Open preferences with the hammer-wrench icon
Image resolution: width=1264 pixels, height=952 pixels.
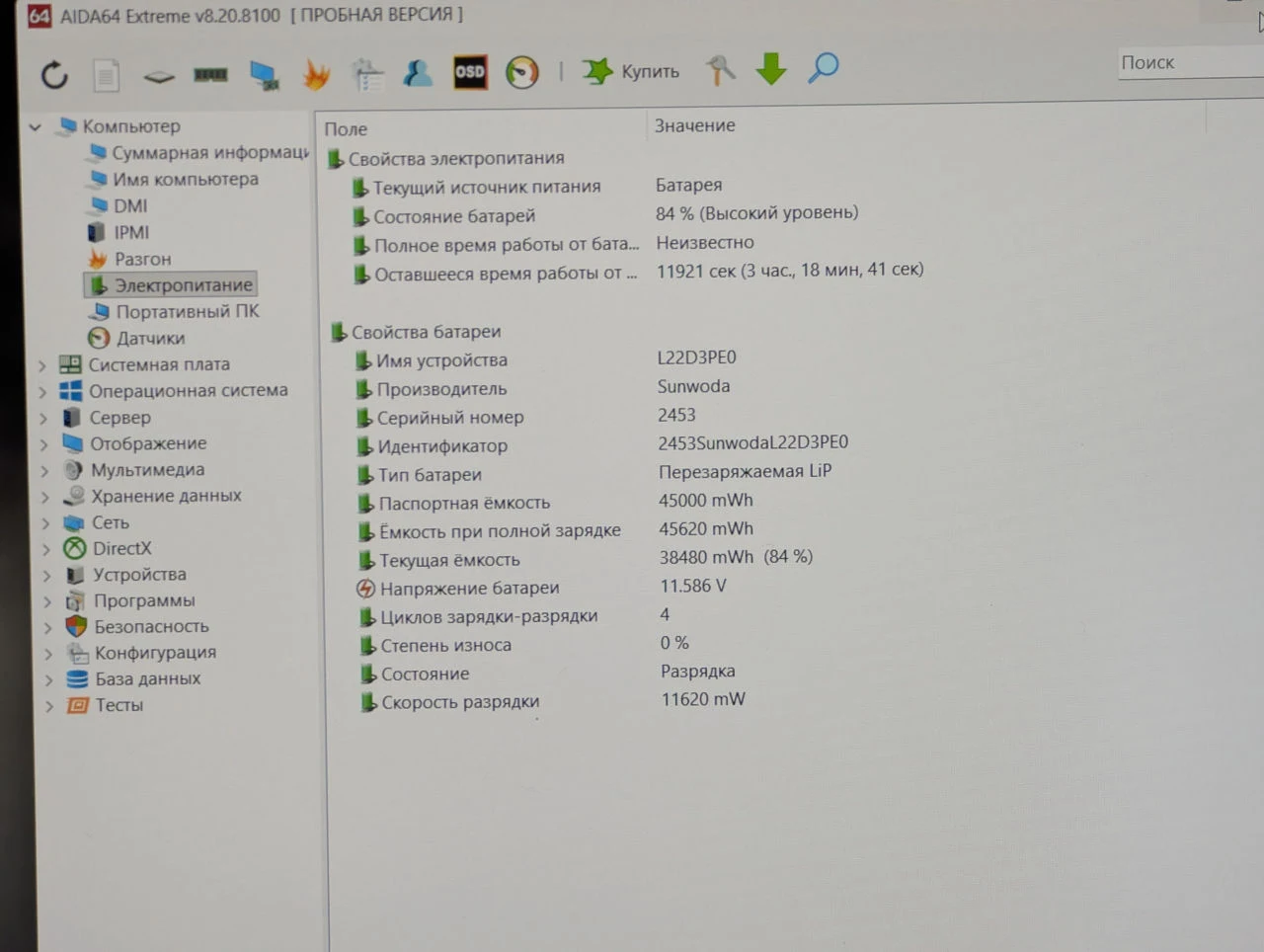(x=721, y=70)
